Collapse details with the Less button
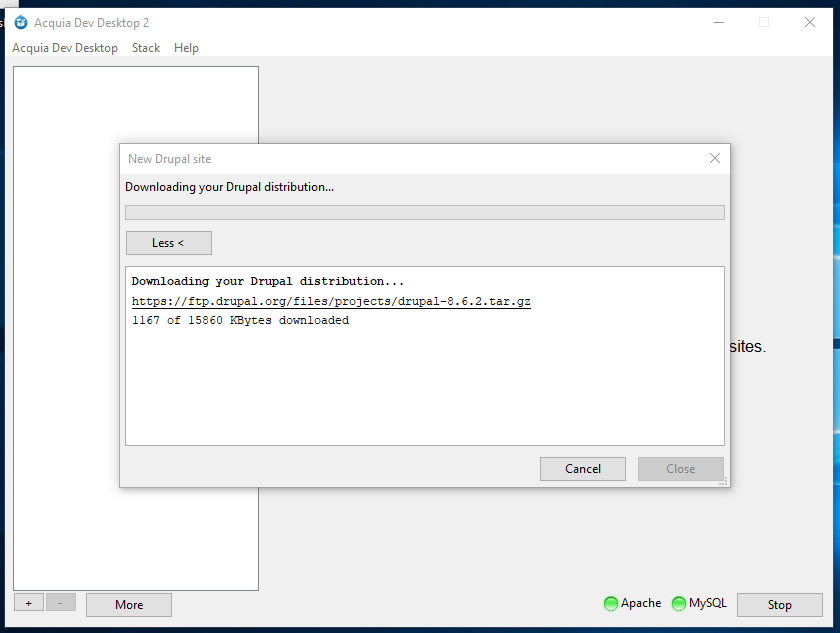This screenshot has width=840, height=633. (x=169, y=243)
